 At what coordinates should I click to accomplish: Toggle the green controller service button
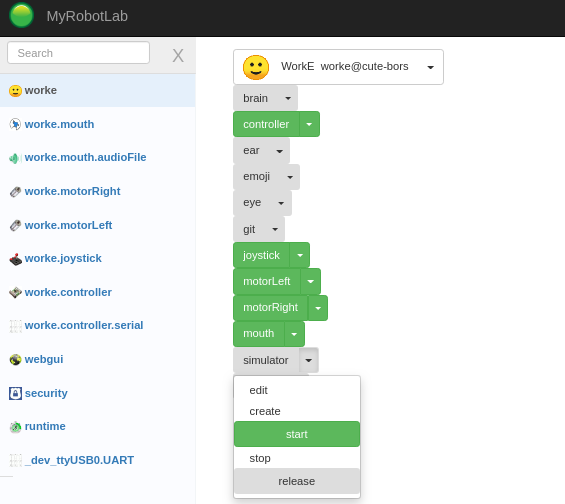coord(266,124)
